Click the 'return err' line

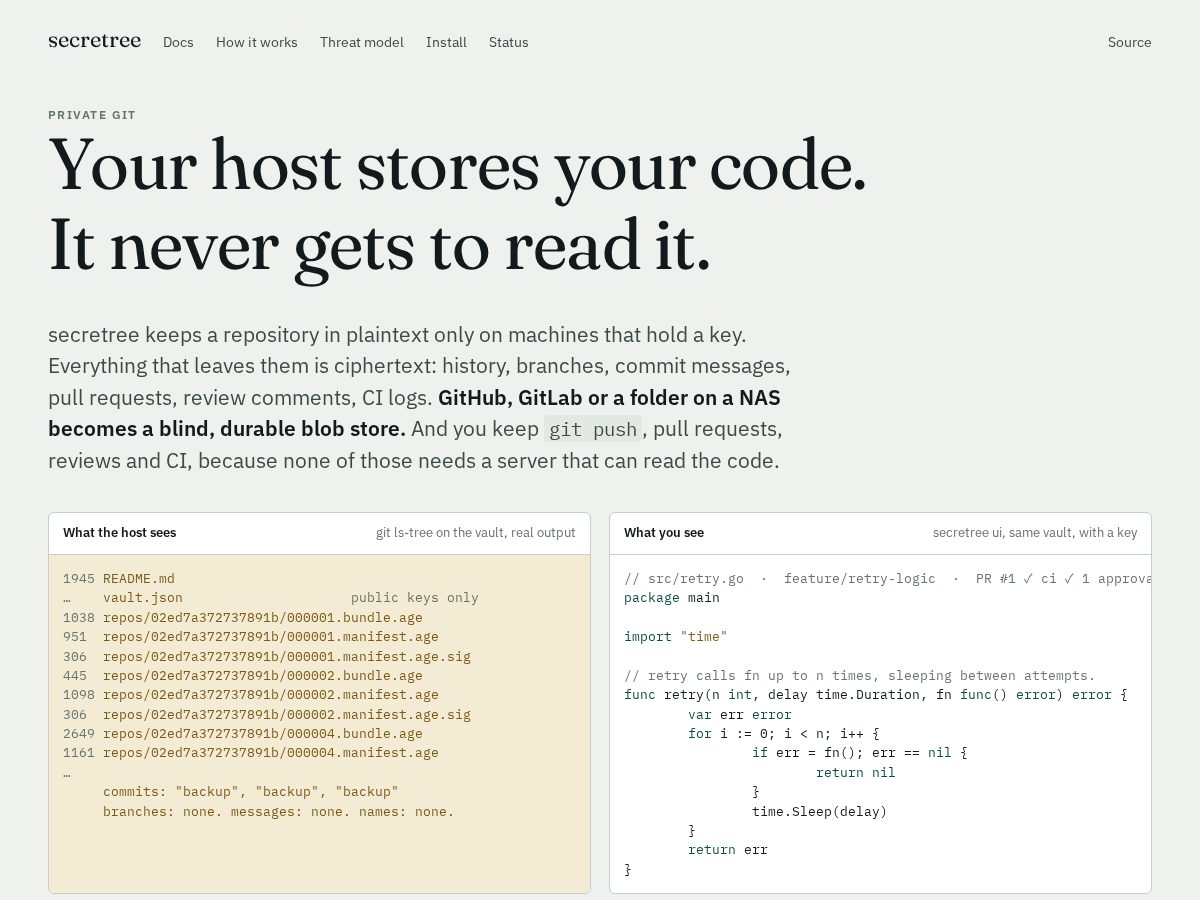[x=728, y=850]
